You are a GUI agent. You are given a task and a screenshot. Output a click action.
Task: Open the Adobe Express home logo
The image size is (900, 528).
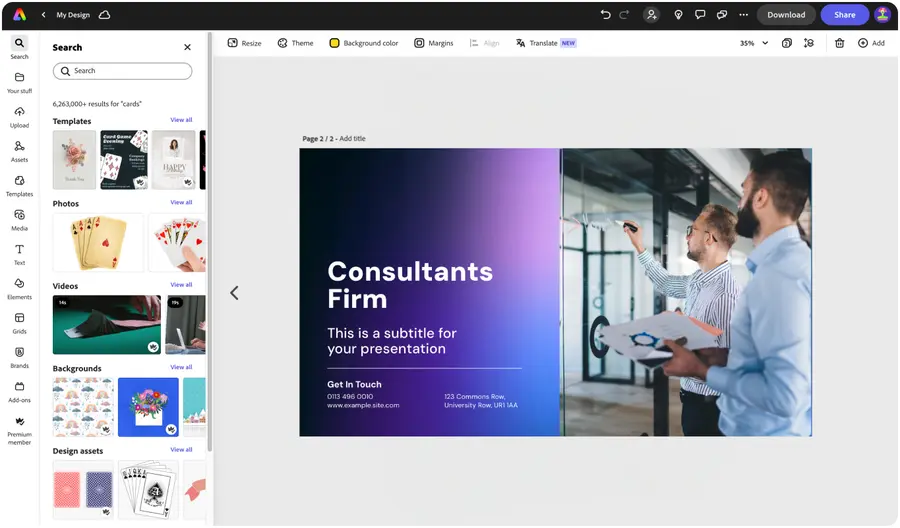coord(20,15)
